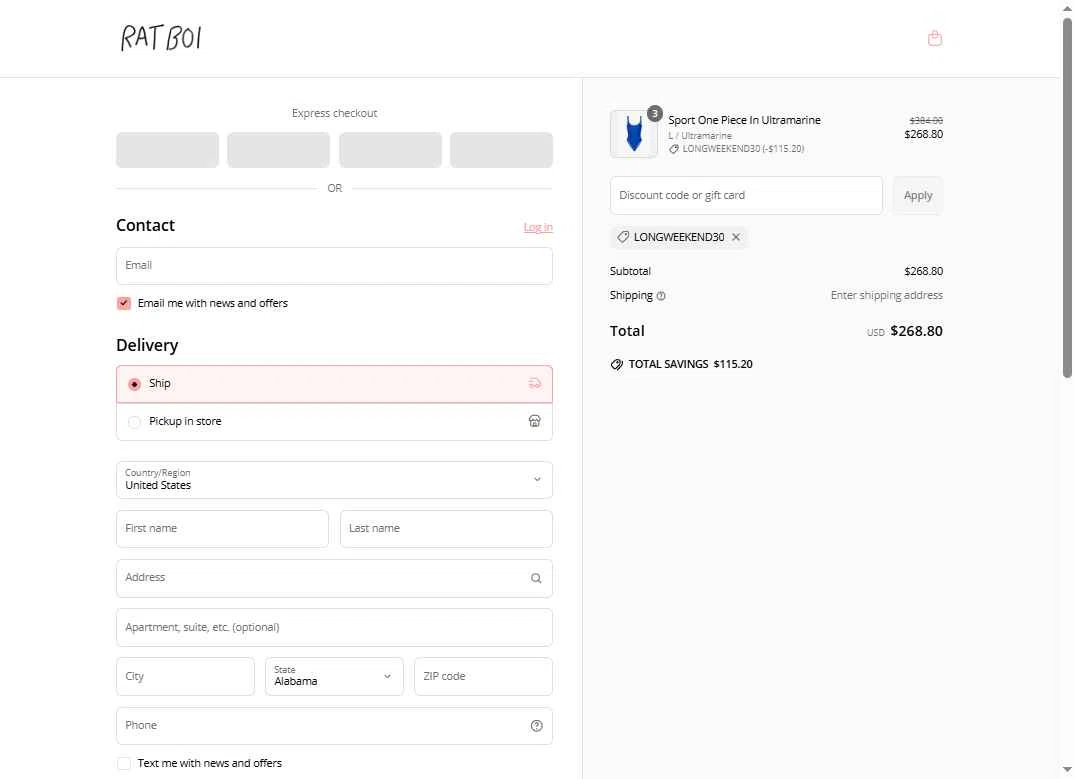The width and height of the screenshot is (1075, 779).
Task: Focus the Address input field
Action: [x=335, y=578]
